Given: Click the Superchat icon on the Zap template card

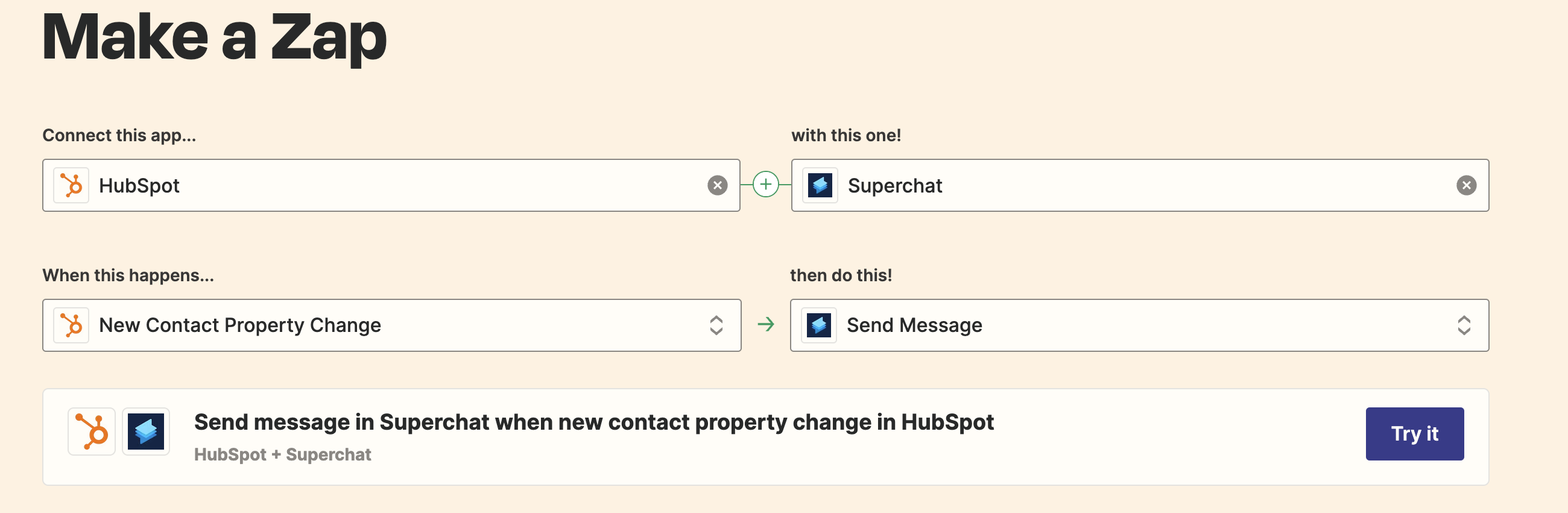Looking at the screenshot, I should click(145, 432).
